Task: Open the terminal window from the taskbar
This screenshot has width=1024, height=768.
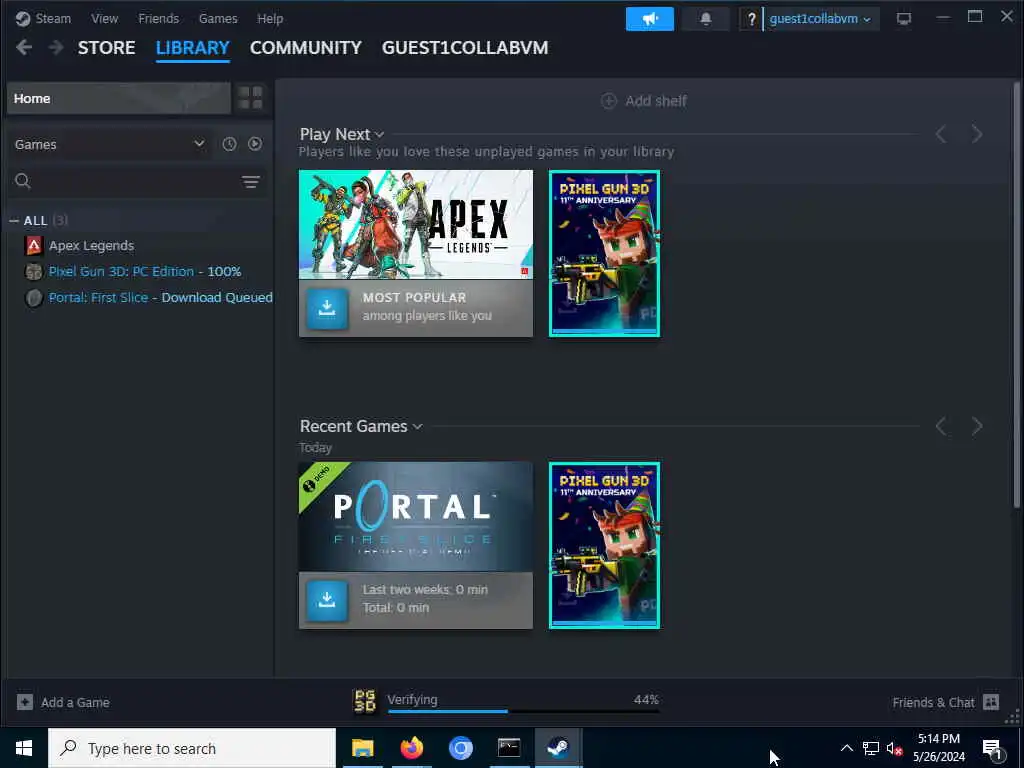Action: click(x=509, y=748)
